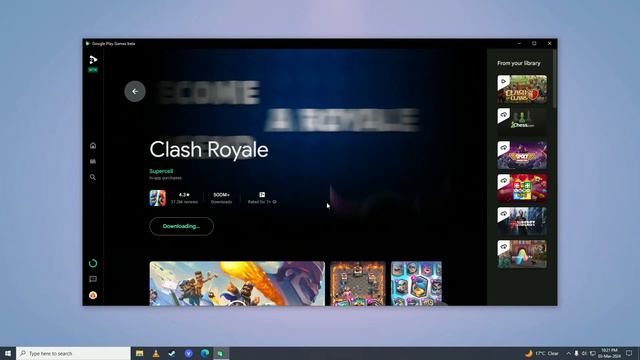The image size is (640, 360).
Task: Open the Ludo board library game
Action: pyautogui.click(x=522, y=188)
